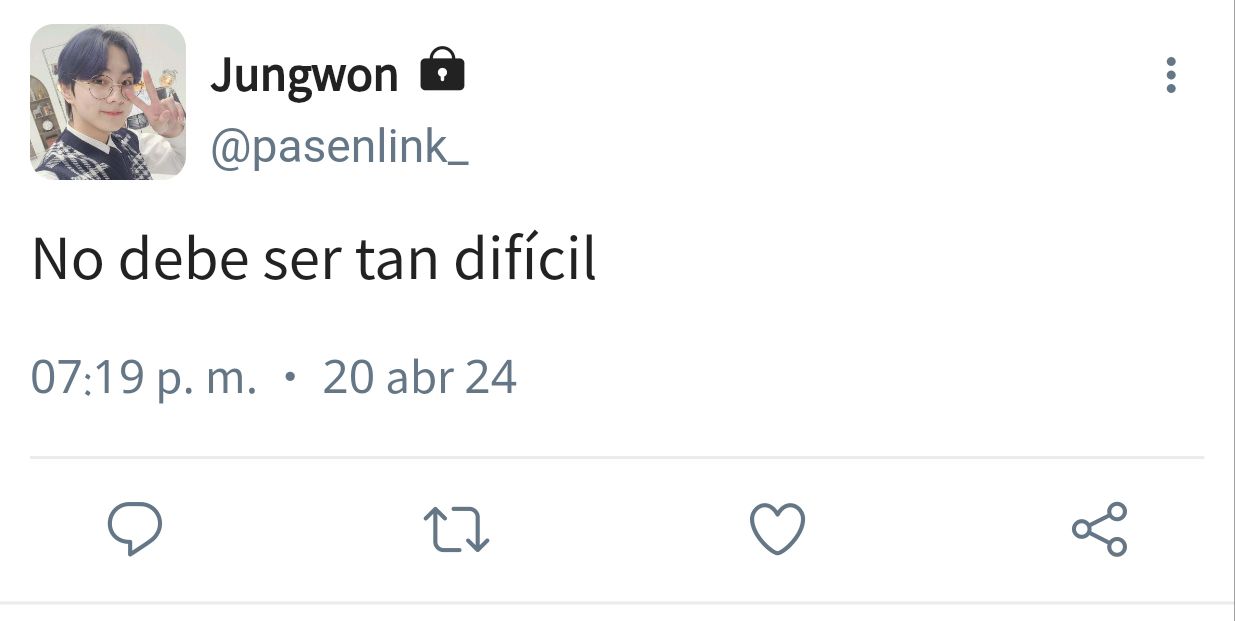
Task: Open the avatar showing a peace sign
Action: pyautogui.click(x=108, y=102)
